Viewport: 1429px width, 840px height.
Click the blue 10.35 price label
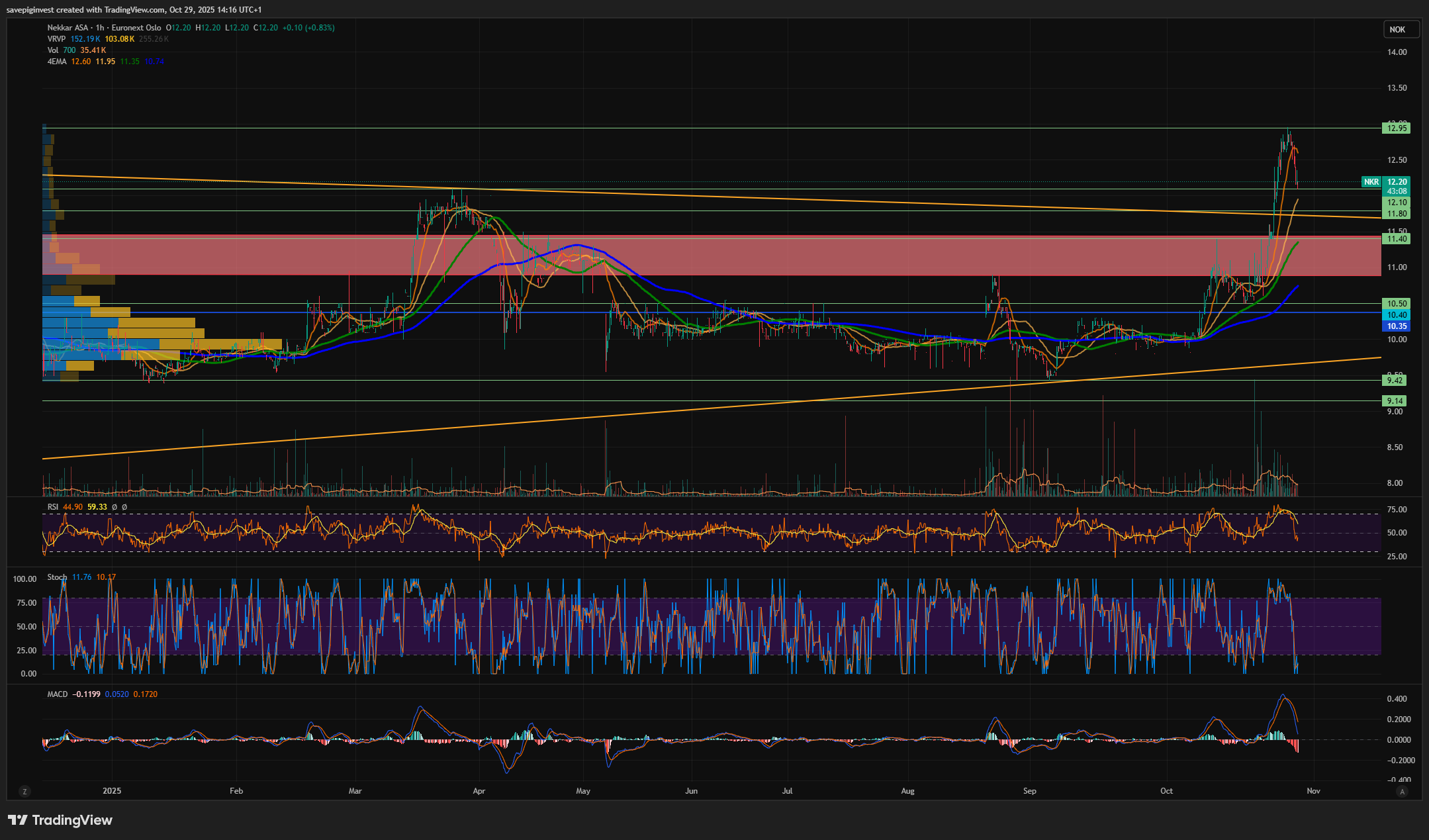(1396, 326)
